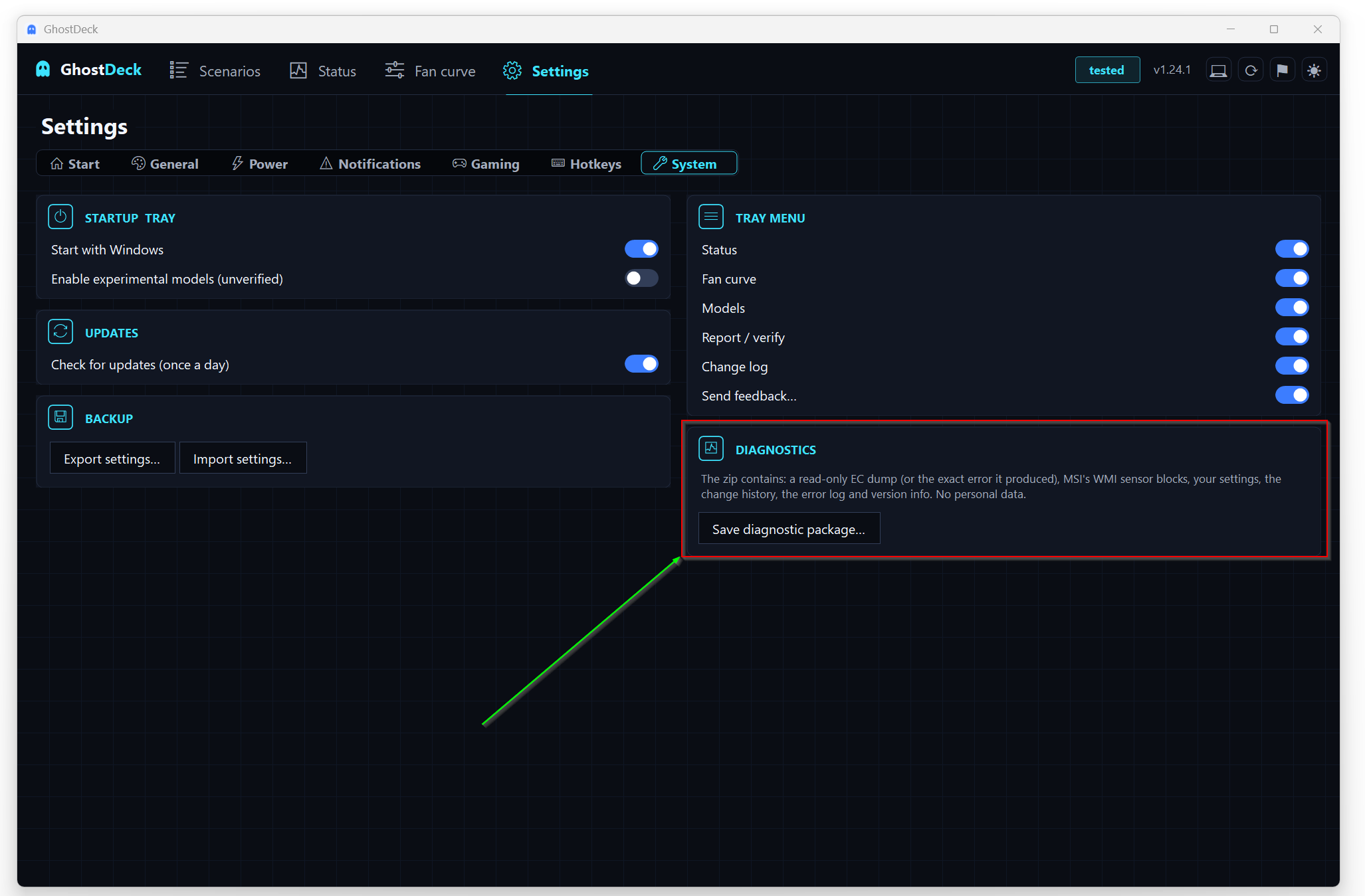Toggle the sun theme icon
Viewport: 1365px width, 896px height.
pos(1314,70)
